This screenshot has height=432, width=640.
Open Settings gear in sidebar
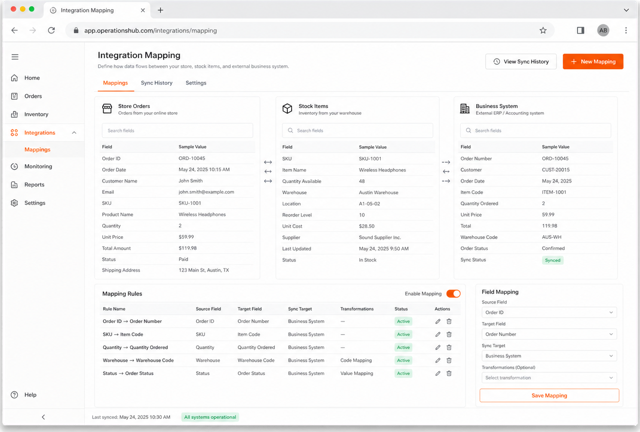[x=14, y=203]
